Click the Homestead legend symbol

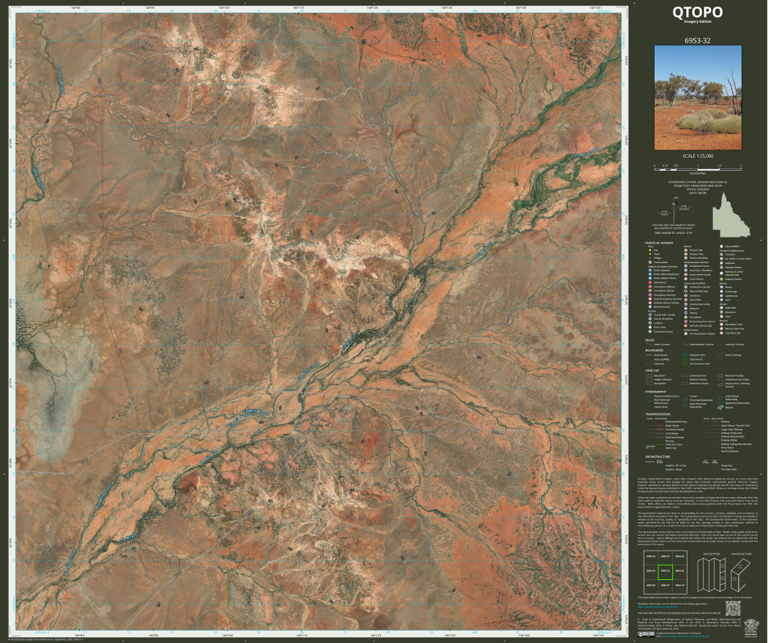650,262
